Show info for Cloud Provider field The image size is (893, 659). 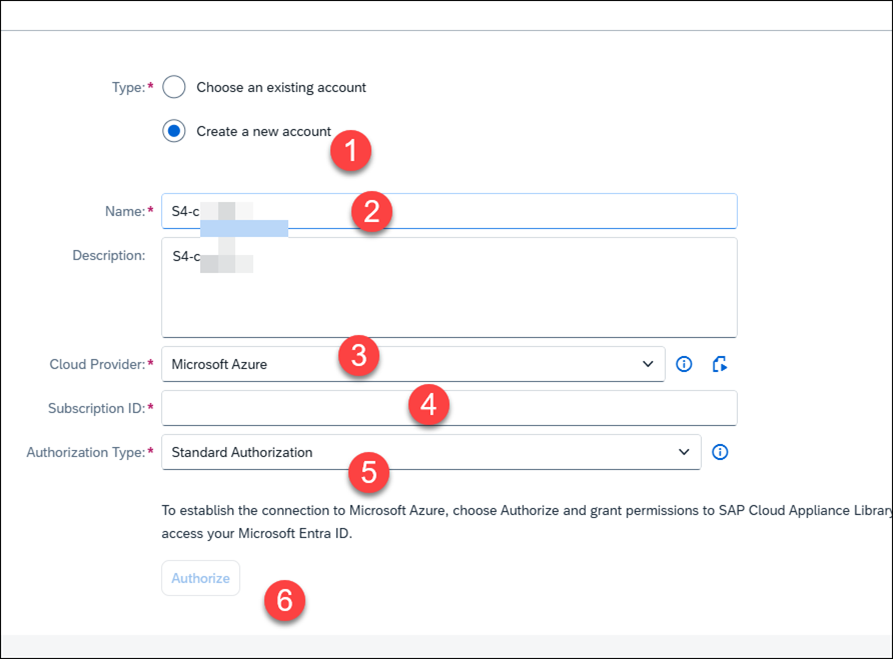click(x=684, y=364)
